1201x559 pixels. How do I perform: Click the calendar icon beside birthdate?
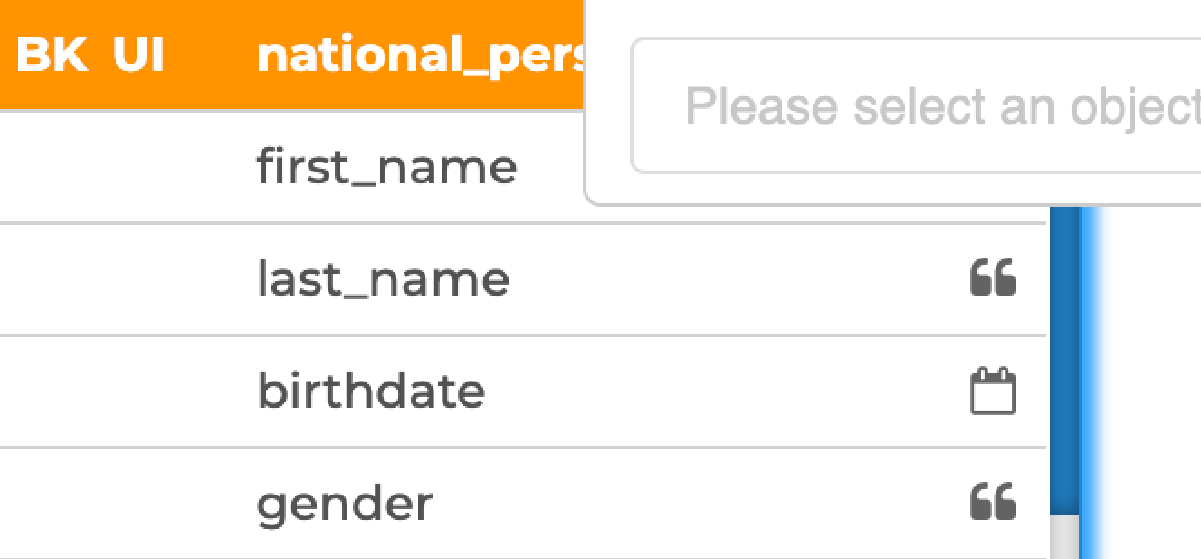(993, 391)
